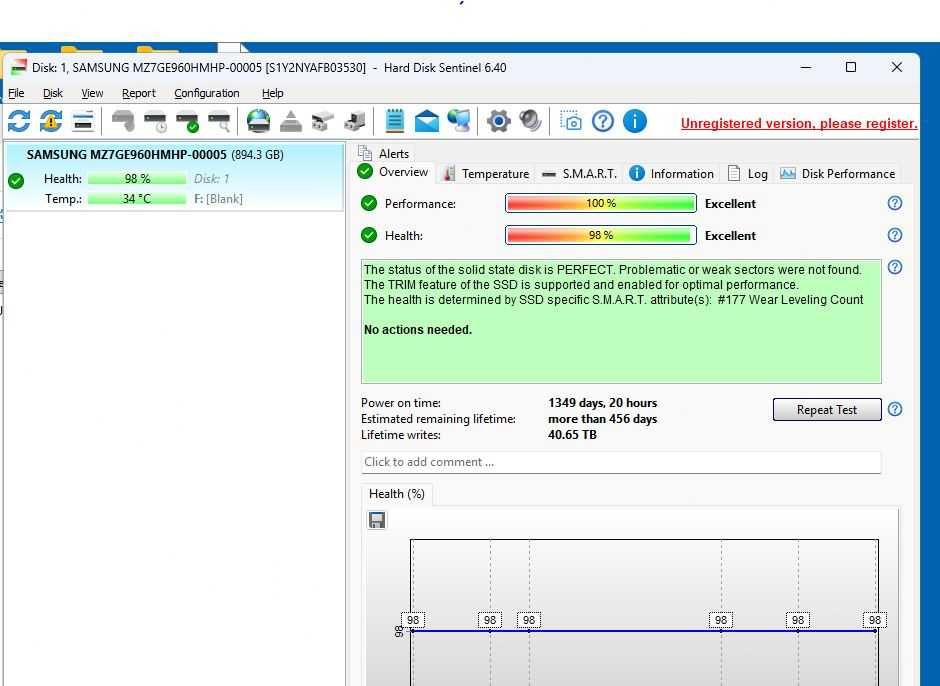Image resolution: width=940 pixels, height=686 pixels.
Task: Click the 'Disk: 1' label in left panel
Action: tap(211, 179)
